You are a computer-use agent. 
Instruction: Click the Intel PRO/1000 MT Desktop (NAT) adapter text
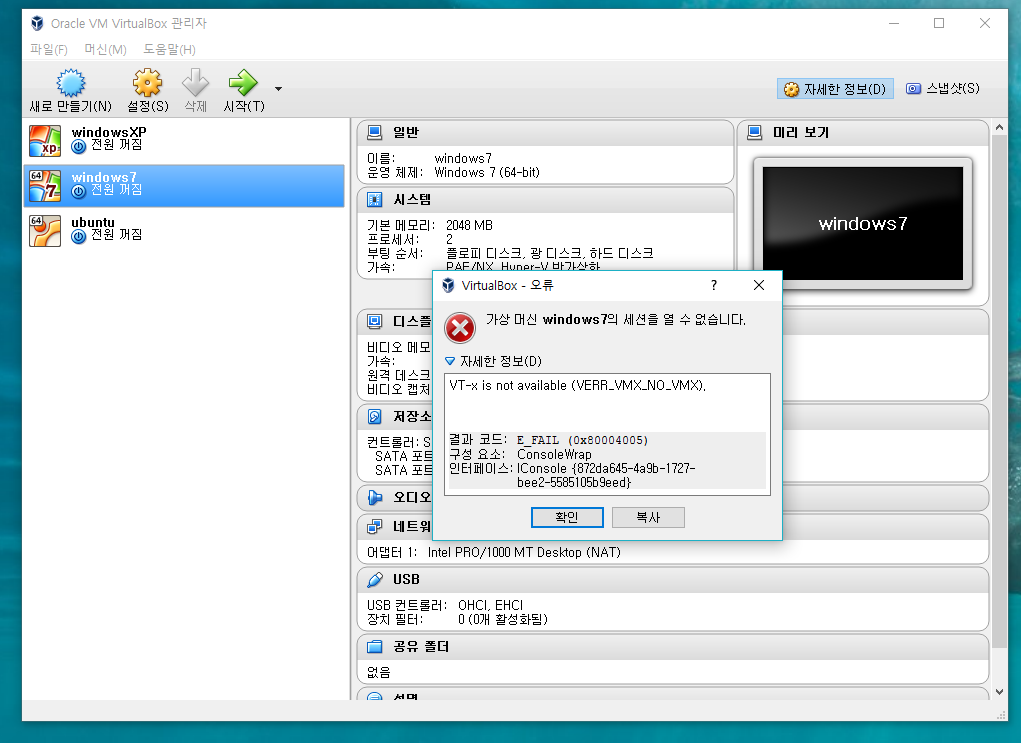[524, 552]
